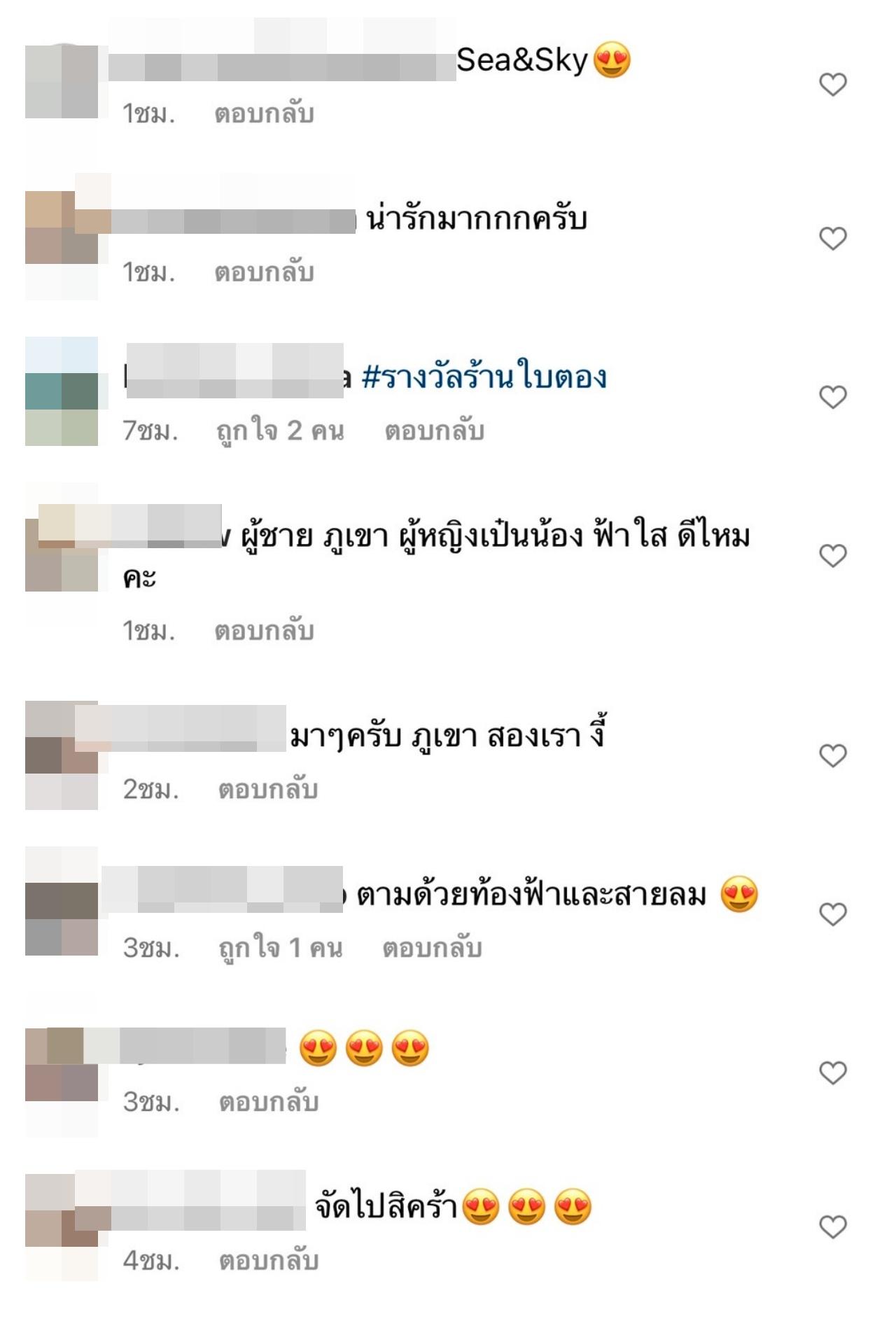The image size is (896, 1321).
Task: Like the #รางวัลร้านใบตอง comment
Action: pos(833,397)
